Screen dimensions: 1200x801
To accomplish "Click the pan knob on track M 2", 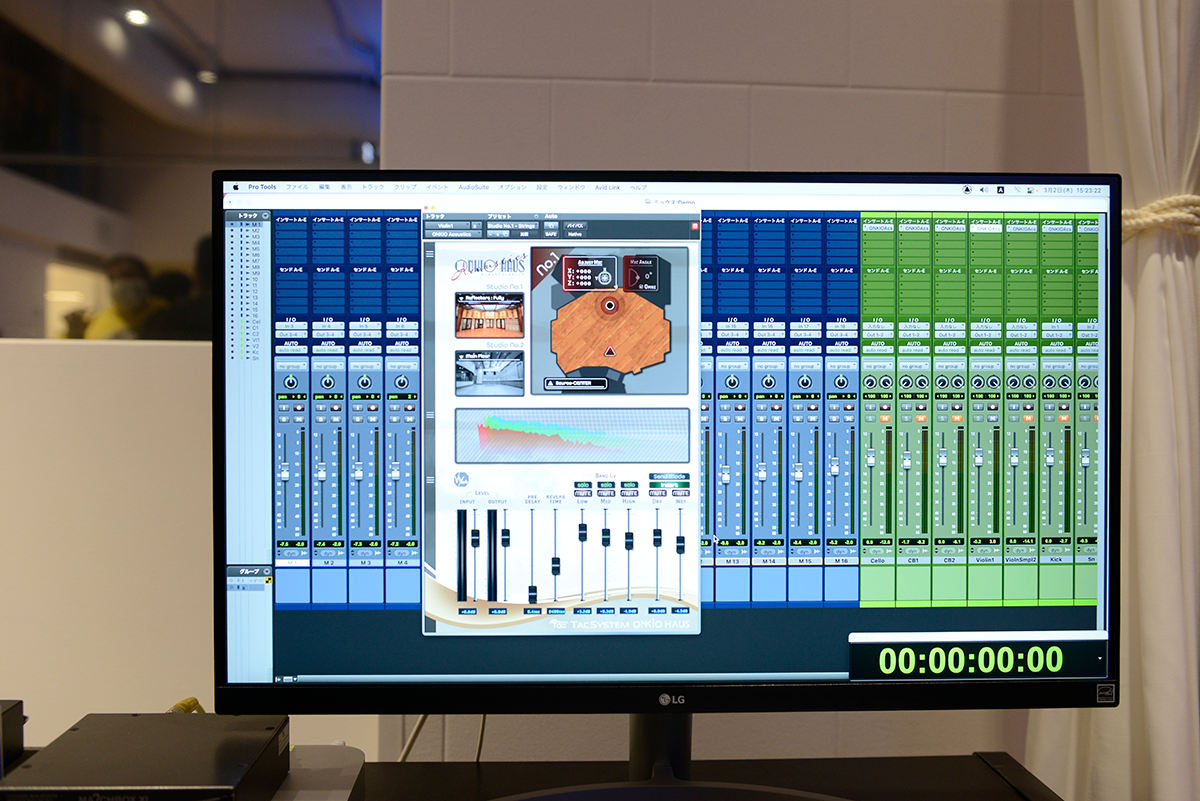I will [328, 383].
